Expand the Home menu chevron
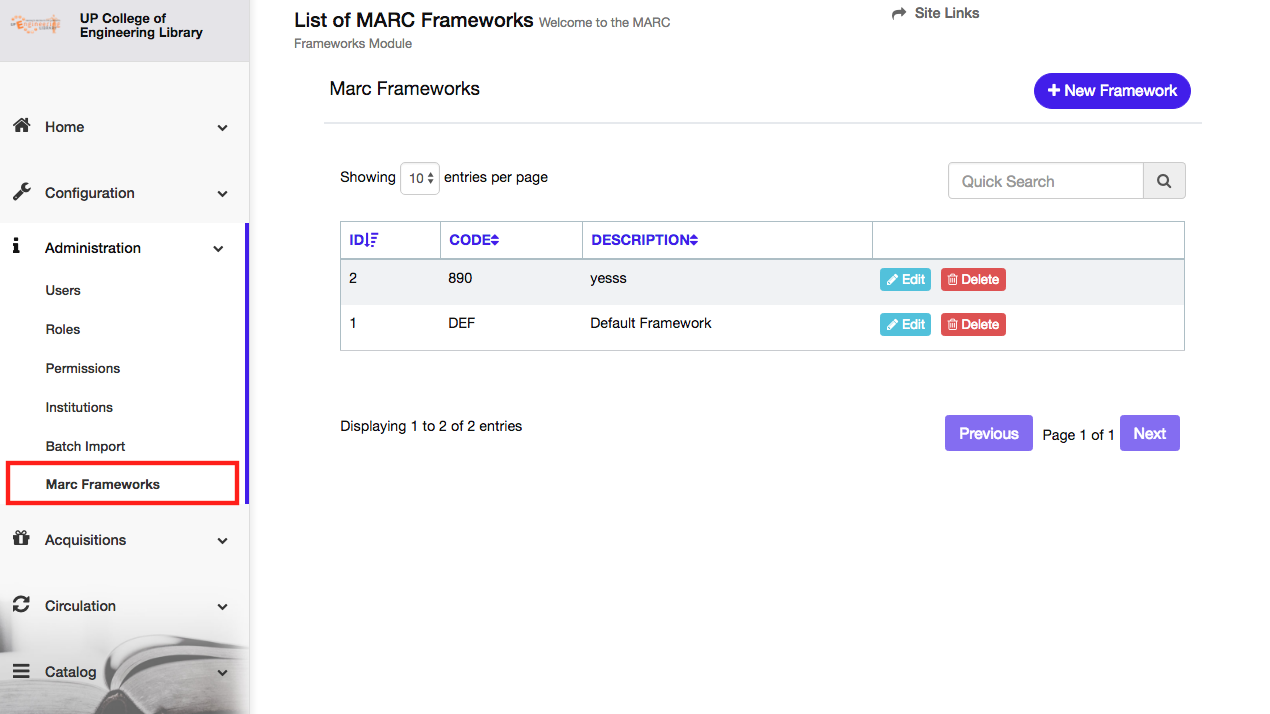The width and height of the screenshot is (1270, 714). point(222,128)
